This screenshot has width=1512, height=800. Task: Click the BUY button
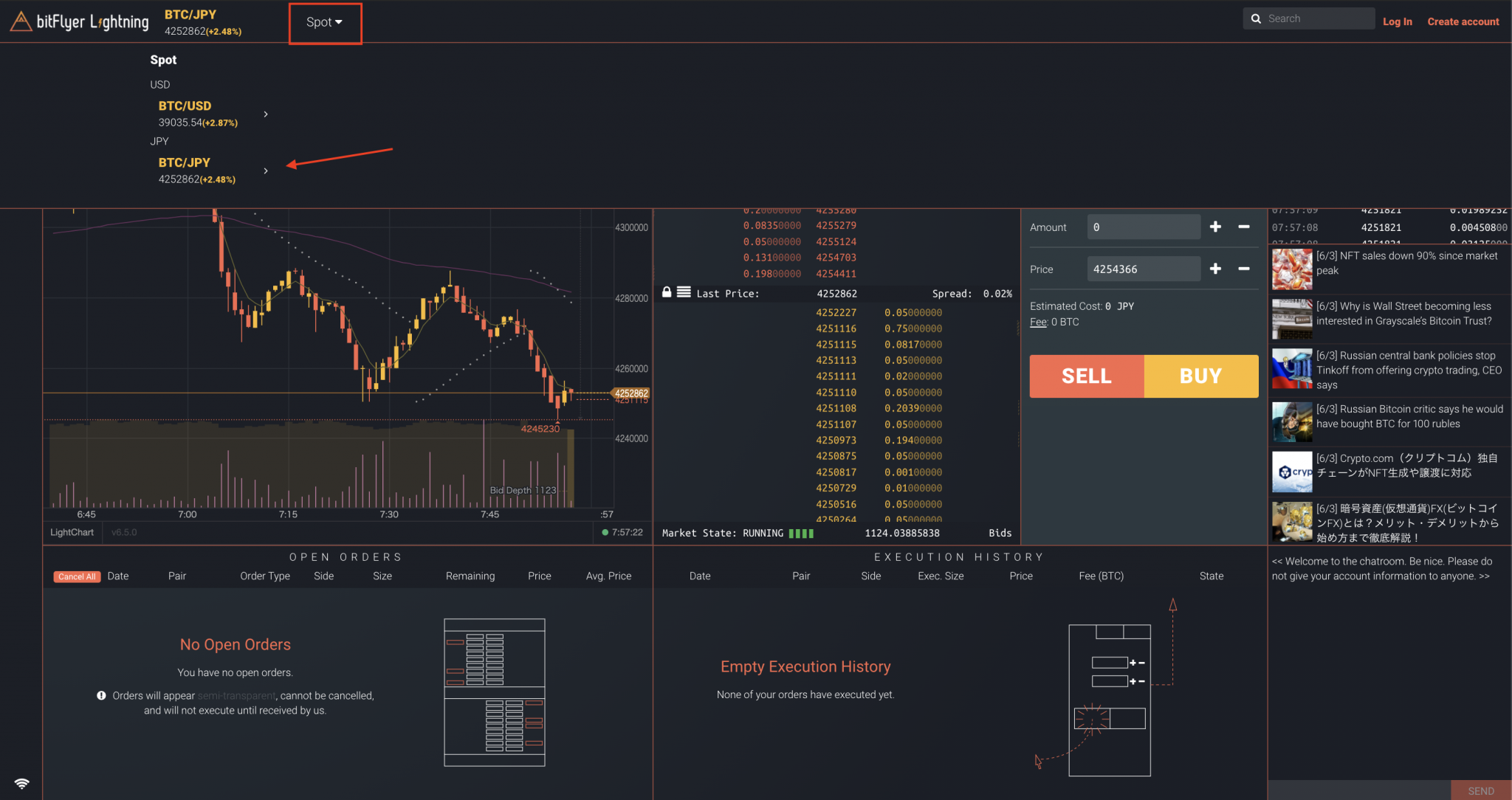coord(1200,376)
